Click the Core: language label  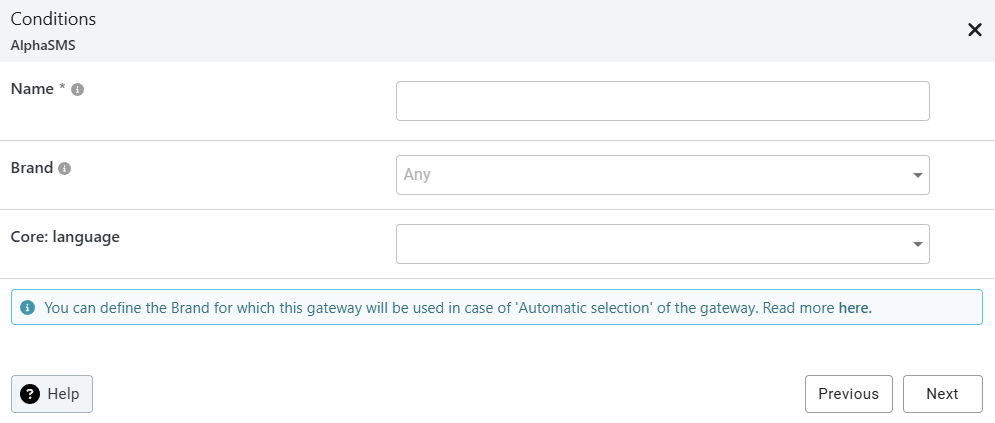click(x=65, y=237)
